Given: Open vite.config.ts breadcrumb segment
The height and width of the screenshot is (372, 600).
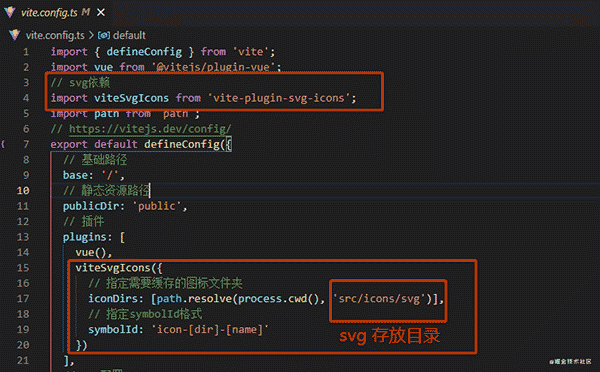Looking at the screenshot, I should coord(55,35).
